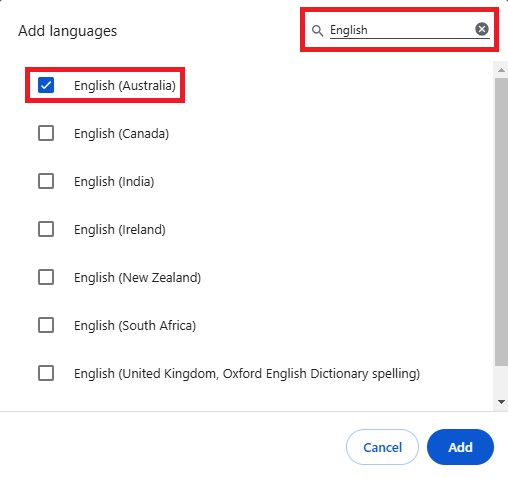Screen dimensions: 508x478
Task: Uncheck the English (Australia) checkbox
Action: 46,85
